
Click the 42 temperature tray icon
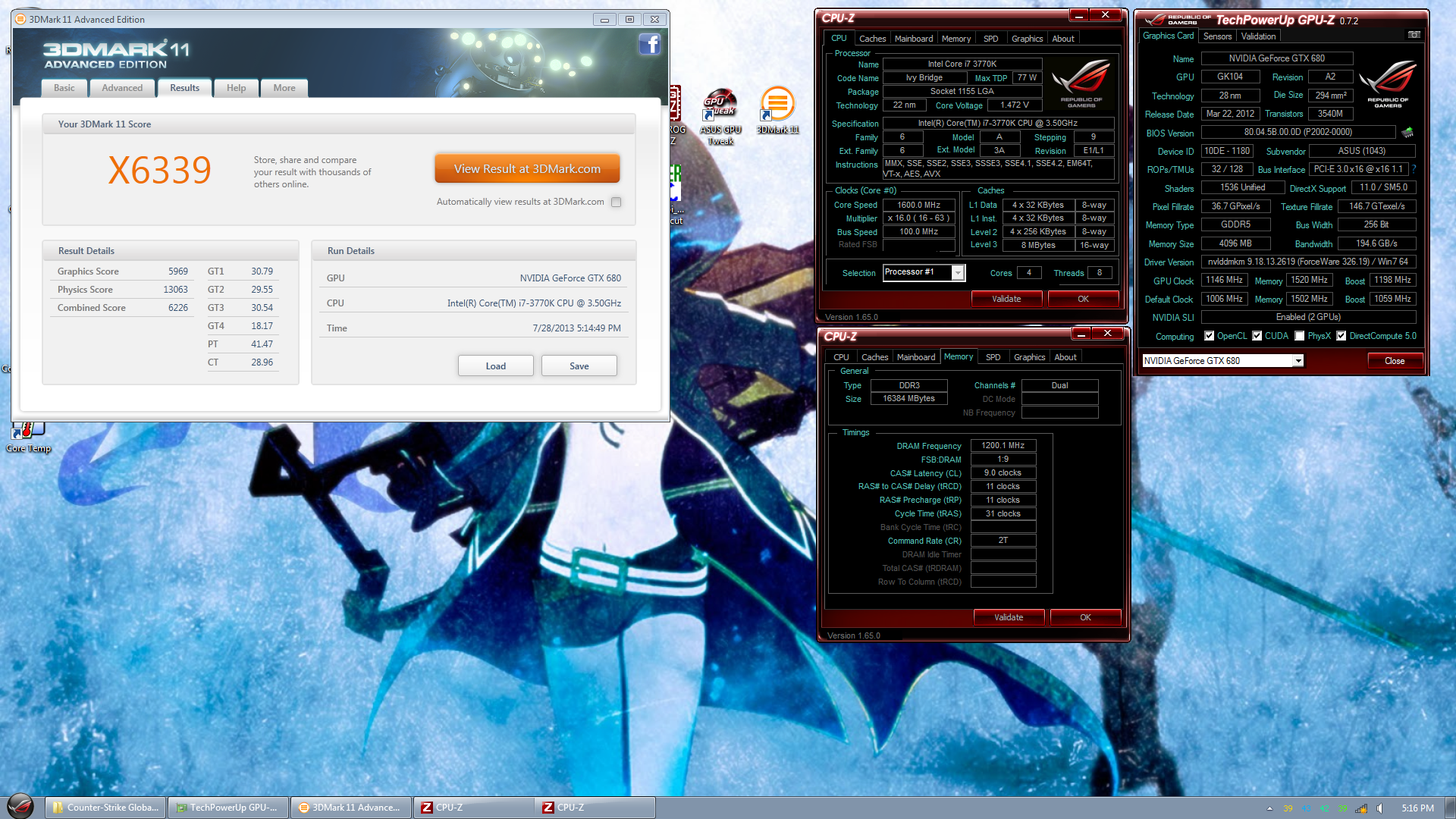click(1324, 808)
